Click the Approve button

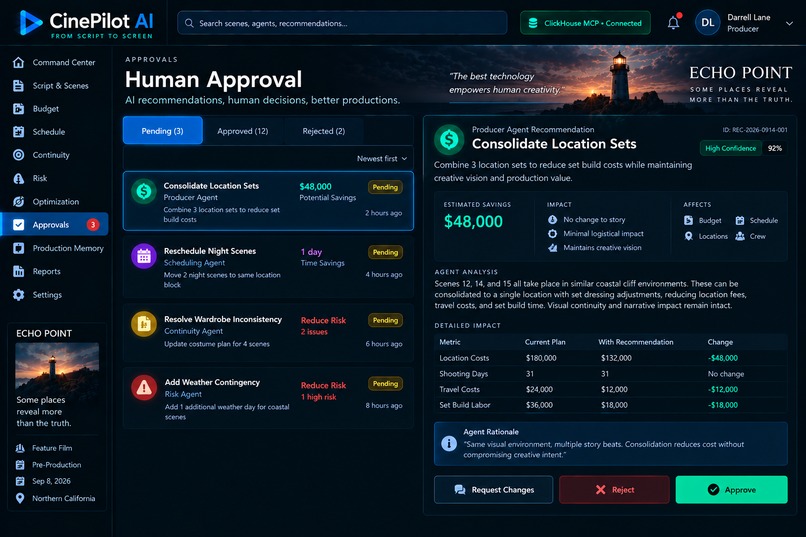[x=731, y=489]
